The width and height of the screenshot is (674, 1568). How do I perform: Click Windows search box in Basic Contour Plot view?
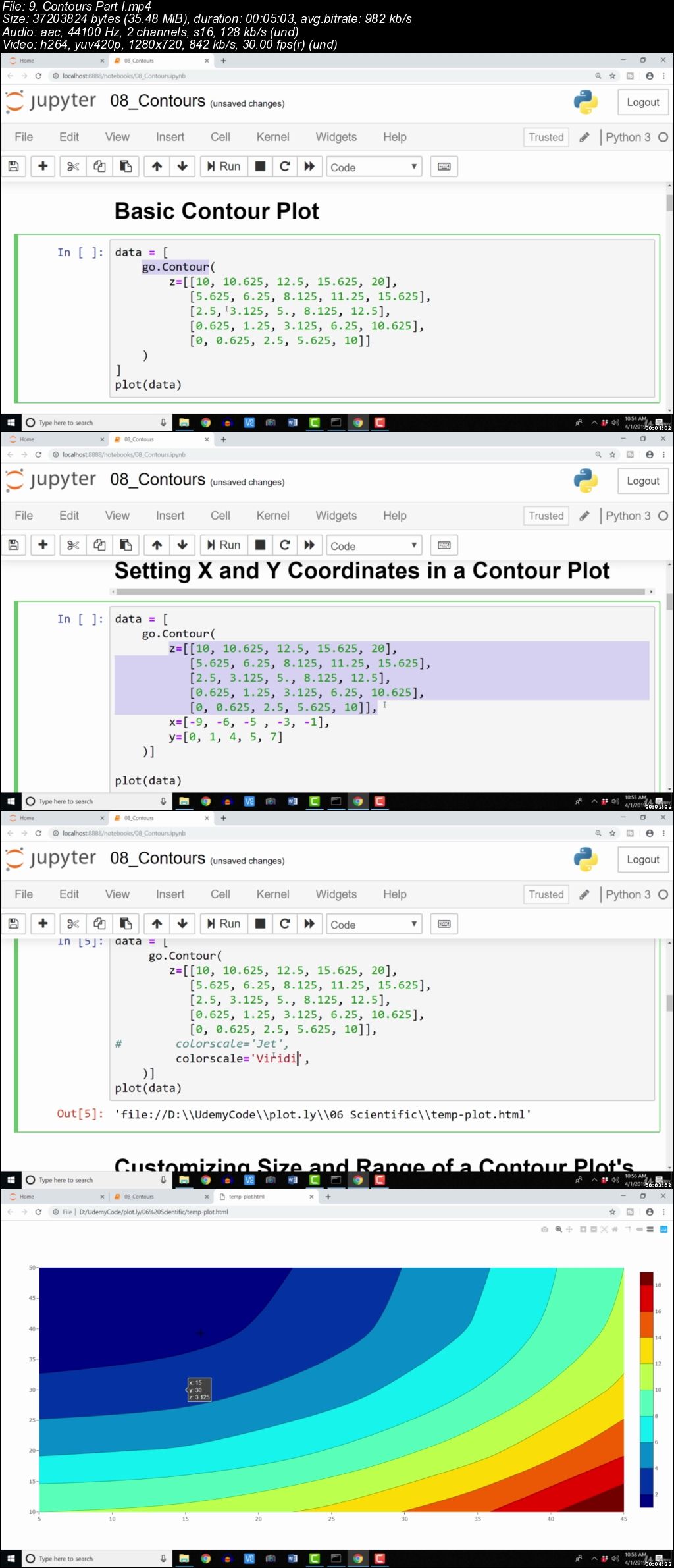(97, 423)
